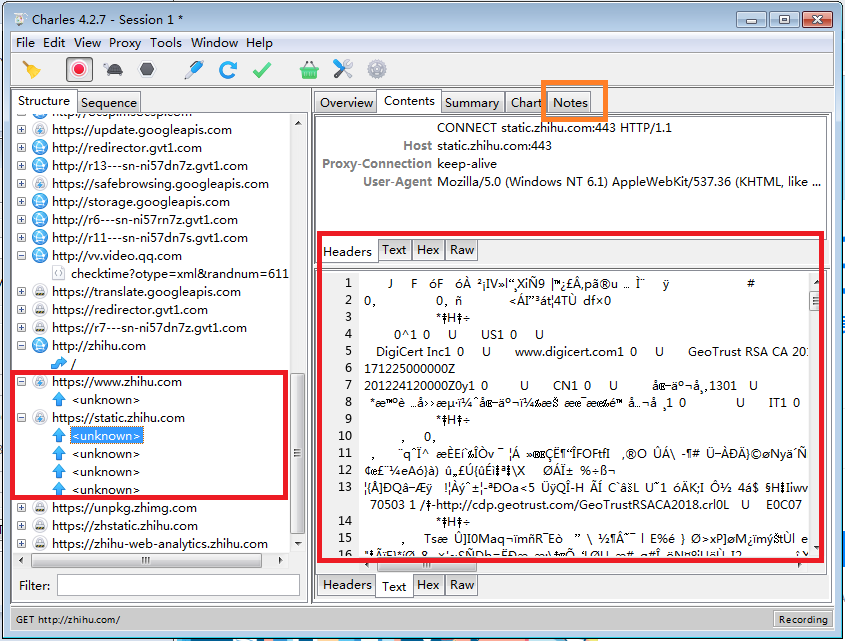The width and height of the screenshot is (845, 641).
Task: Toggle throttling with the turtle icon
Action: (113, 70)
